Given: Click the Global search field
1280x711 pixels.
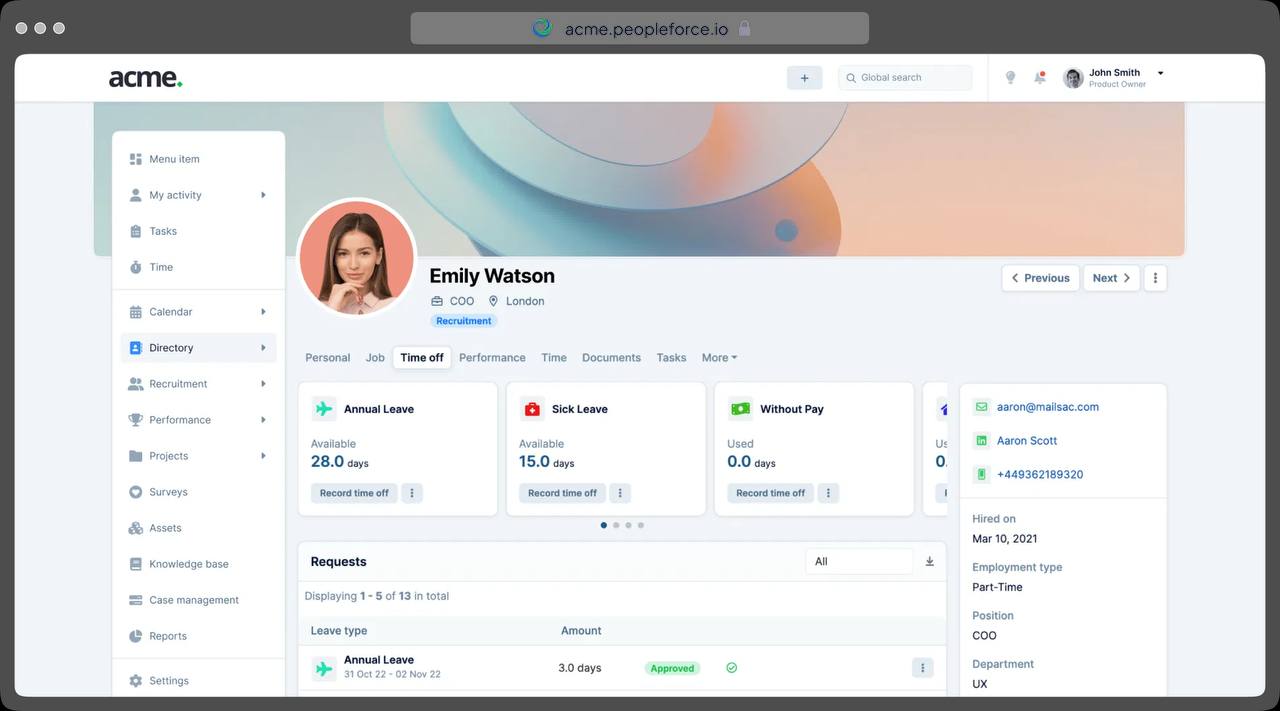Looking at the screenshot, I should [x=905, y=78].
